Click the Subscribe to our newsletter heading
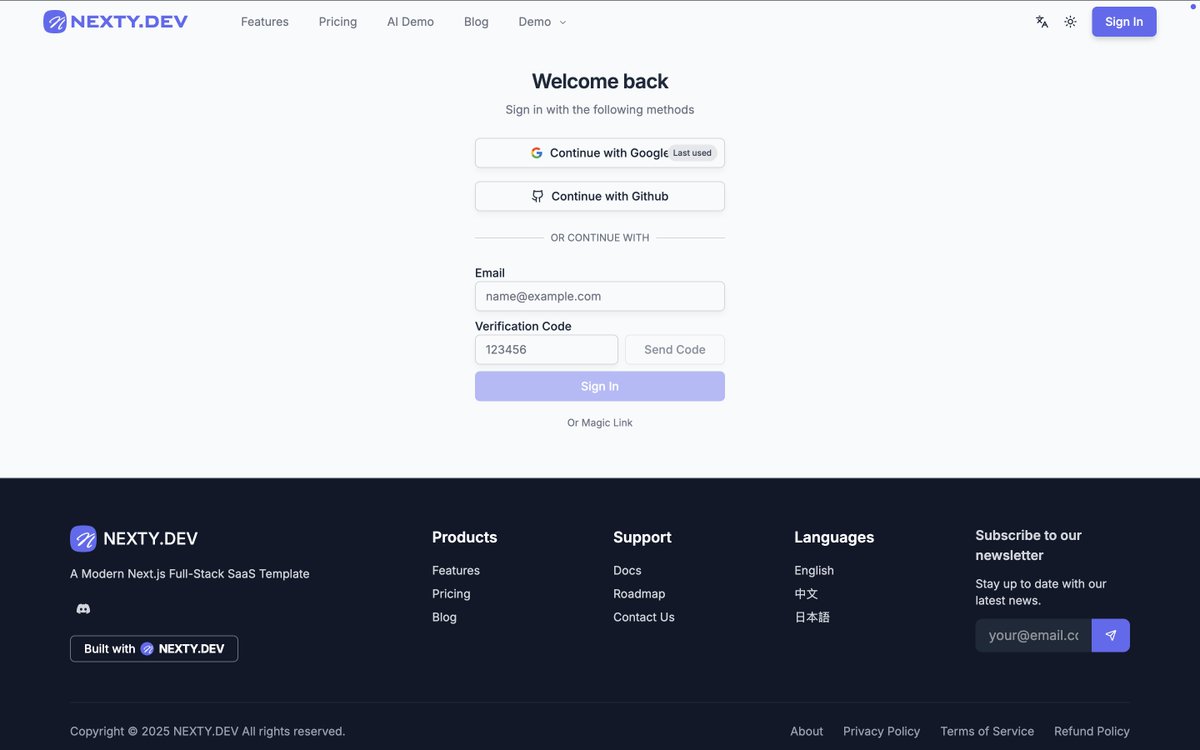Screen dimensions: 1200x750 point(1029,545)
